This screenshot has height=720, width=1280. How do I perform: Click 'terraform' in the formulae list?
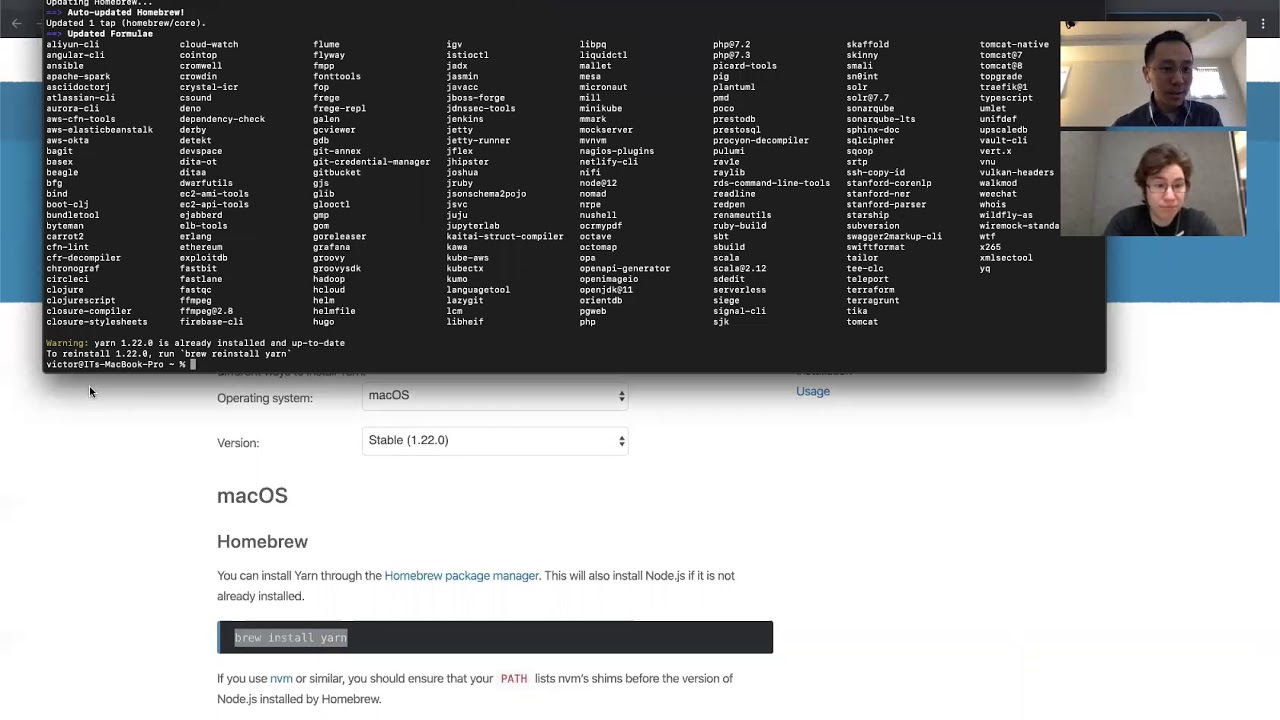click(870, 290)
